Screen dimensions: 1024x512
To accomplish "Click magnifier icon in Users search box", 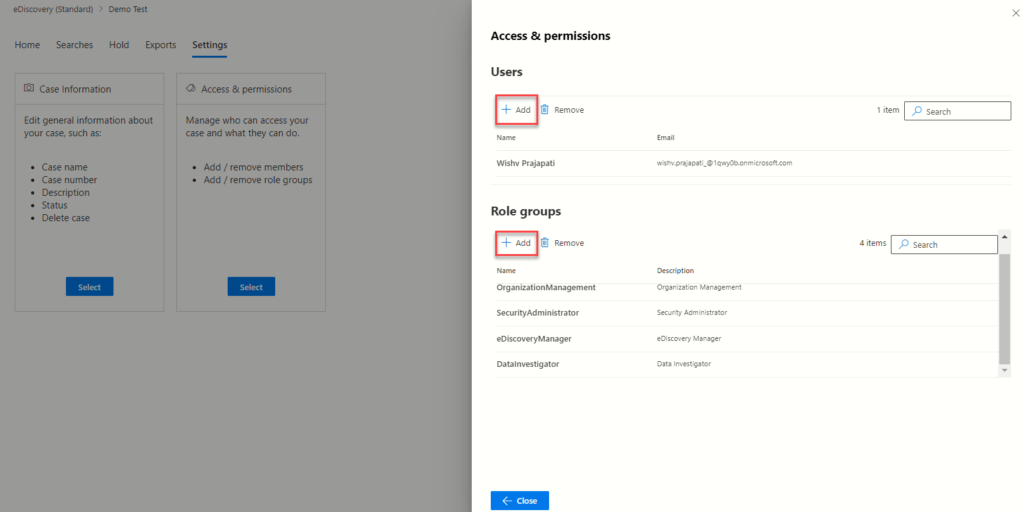I will (x=917, y=112).
